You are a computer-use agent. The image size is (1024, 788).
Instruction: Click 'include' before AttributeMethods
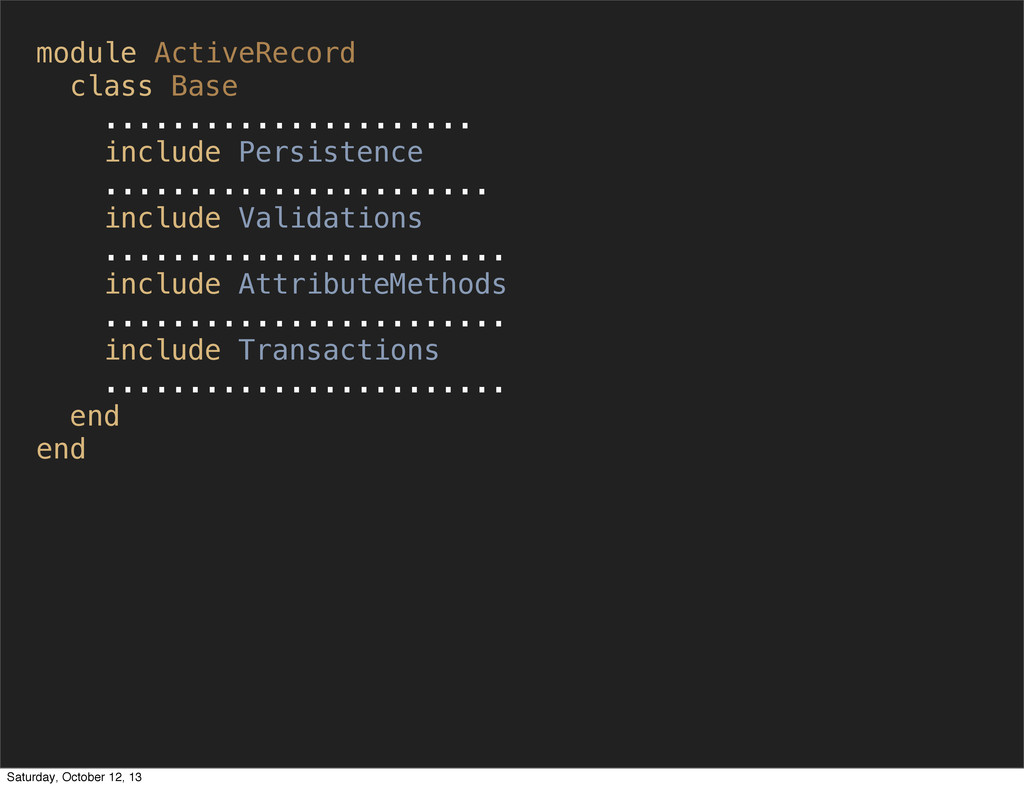tap(163, 284)
